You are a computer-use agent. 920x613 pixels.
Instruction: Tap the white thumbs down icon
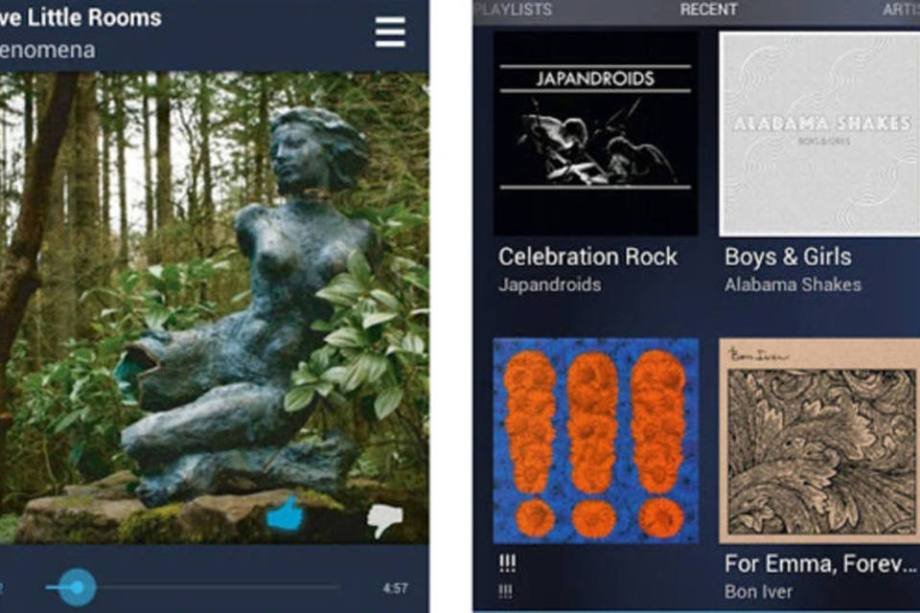tap(385, 520)
